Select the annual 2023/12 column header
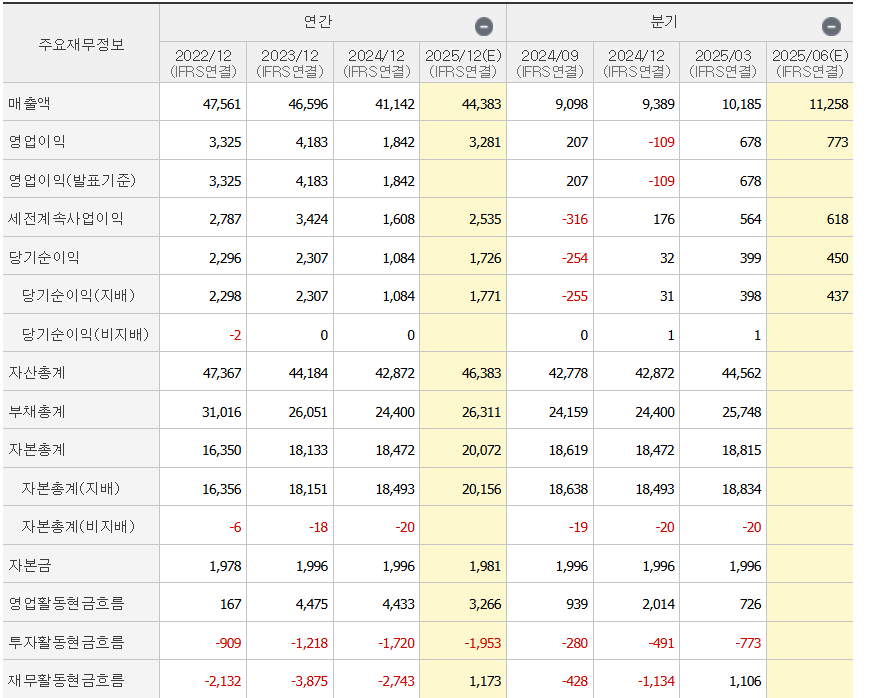869x698 pixels. pos(290,63)
